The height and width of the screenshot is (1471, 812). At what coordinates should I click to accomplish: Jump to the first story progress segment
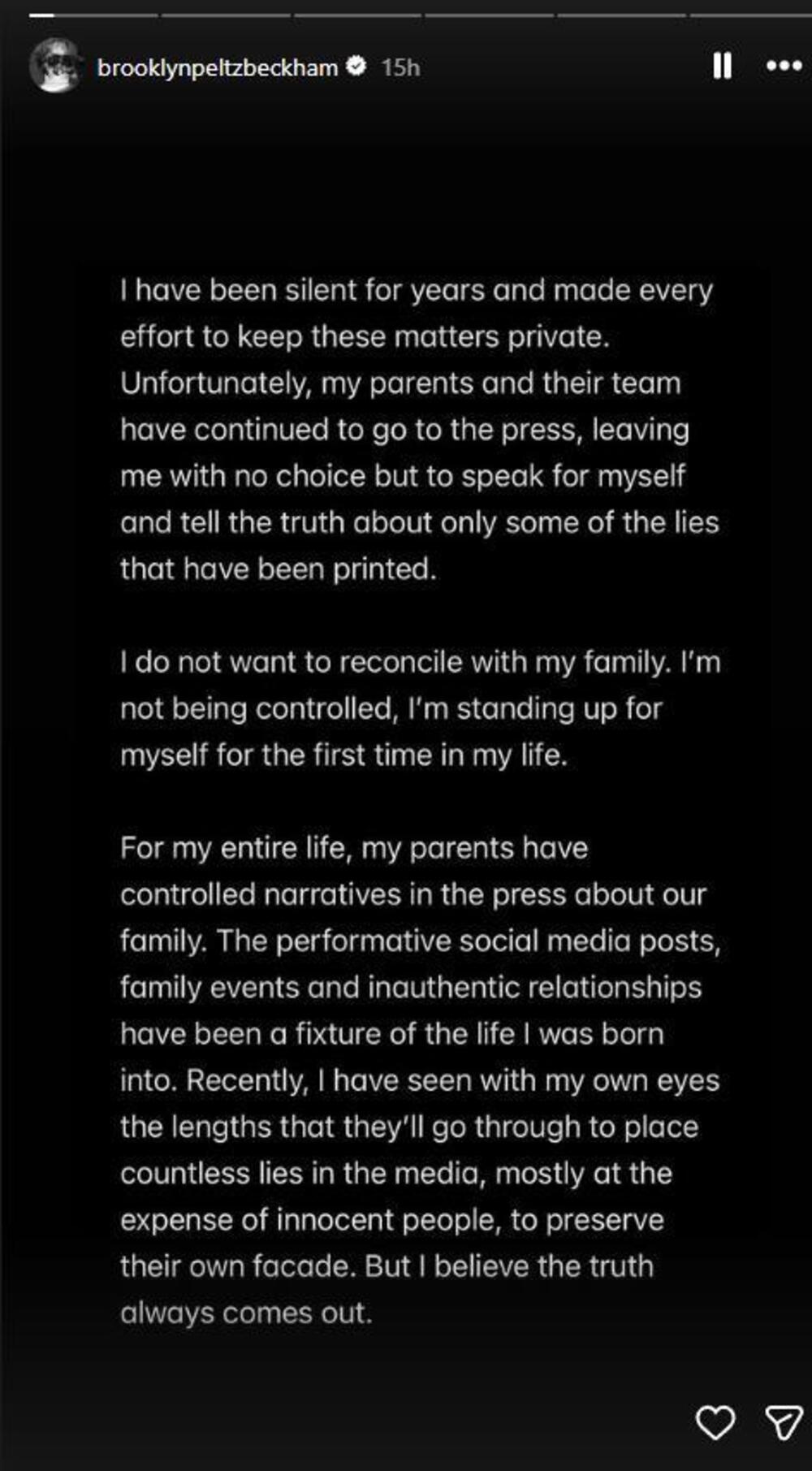tap(93, 15)
